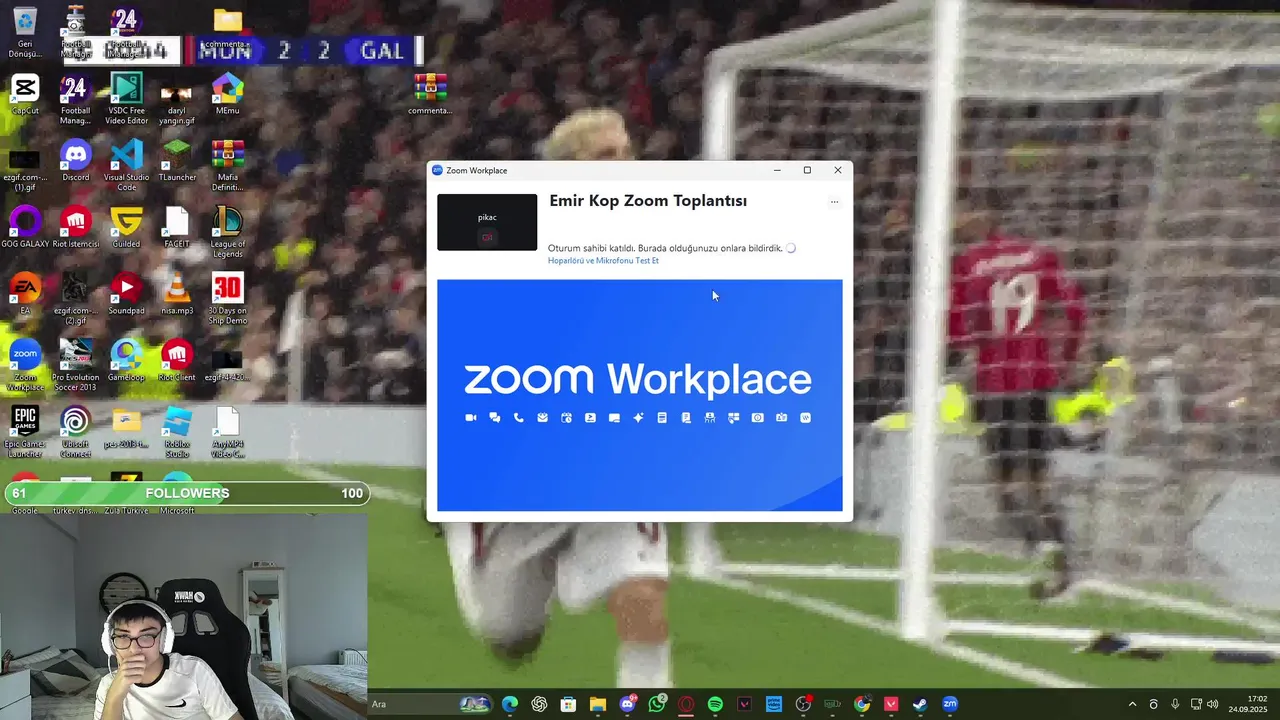The width and height of the screenshot is (1280, 720).
Task: Open Microsoft Edge from the taskbar
Action: click(510, 704)
